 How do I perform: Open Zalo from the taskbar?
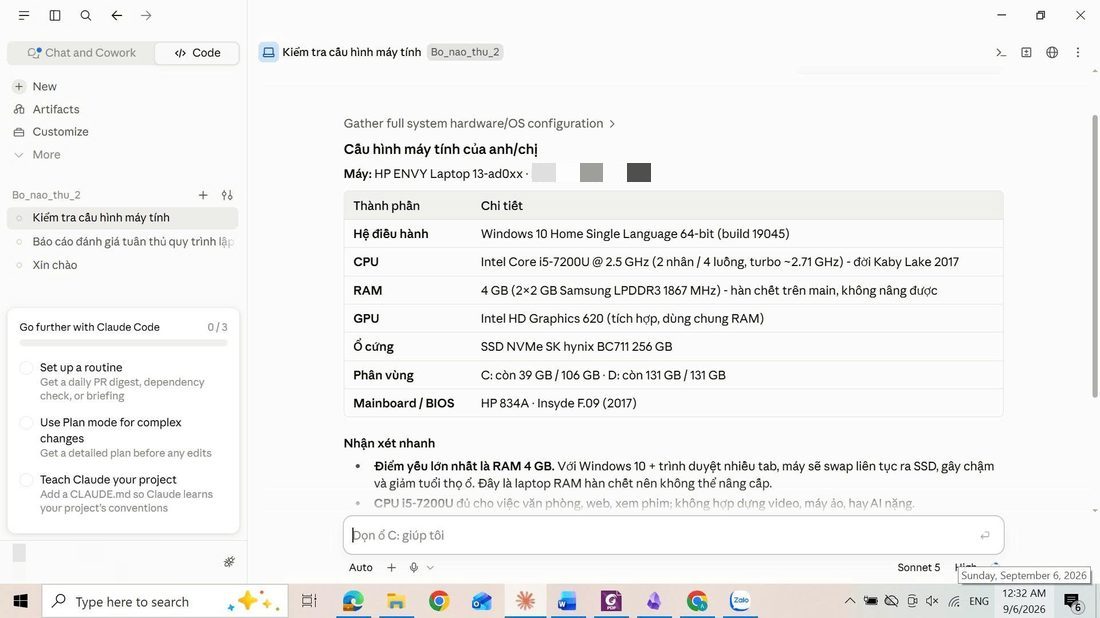pos(740,601)
